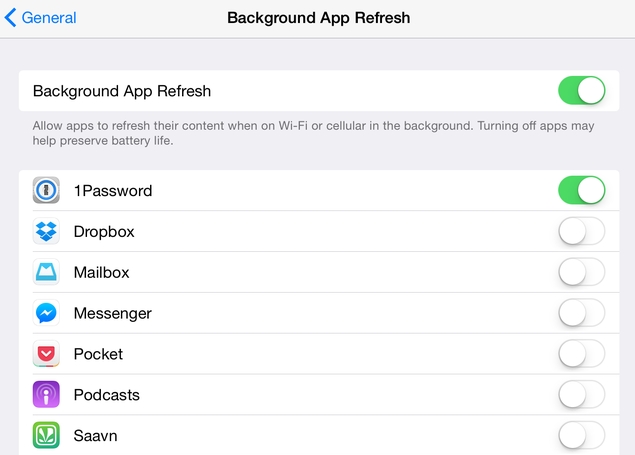Tap the Pocket app icon
The image size is (635, 455).
tap(46, 354)
